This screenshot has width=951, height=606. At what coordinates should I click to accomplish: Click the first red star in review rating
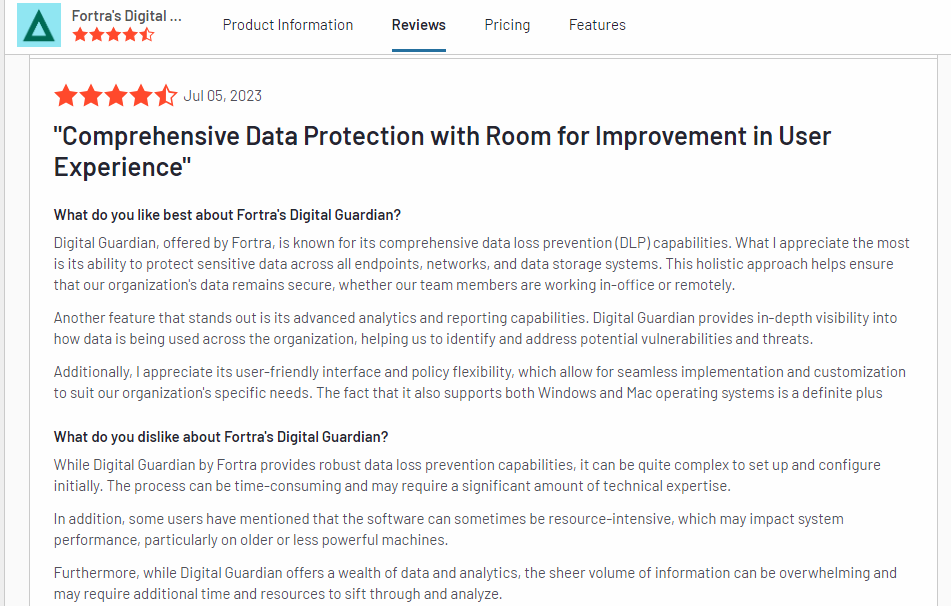coord(68,95)
